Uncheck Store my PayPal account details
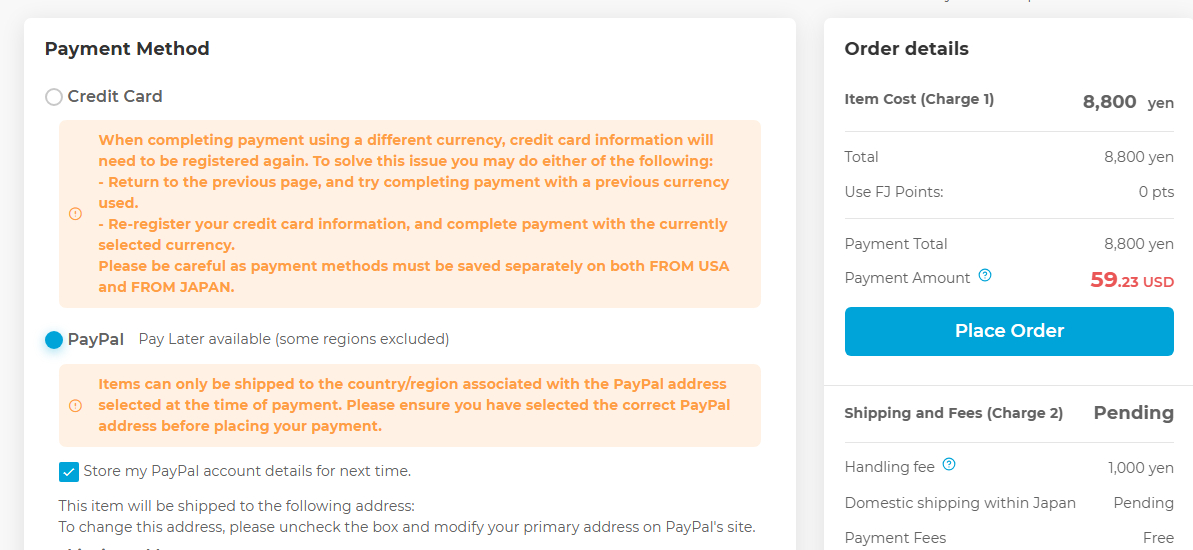Viewport: 1193px width, 550px height. (x=69, y=472)
